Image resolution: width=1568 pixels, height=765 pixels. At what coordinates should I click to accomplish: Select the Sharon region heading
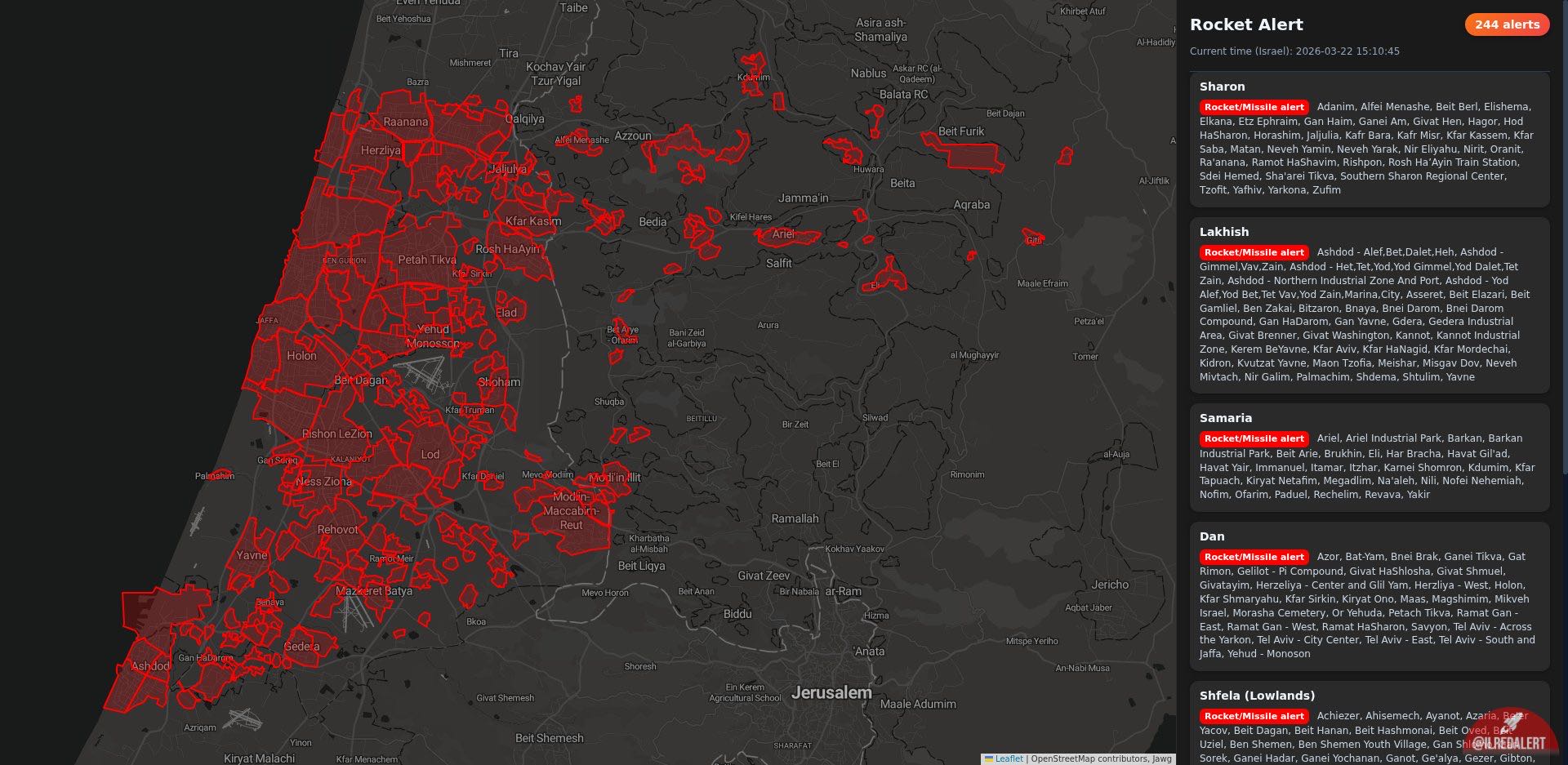(1222, 87)
